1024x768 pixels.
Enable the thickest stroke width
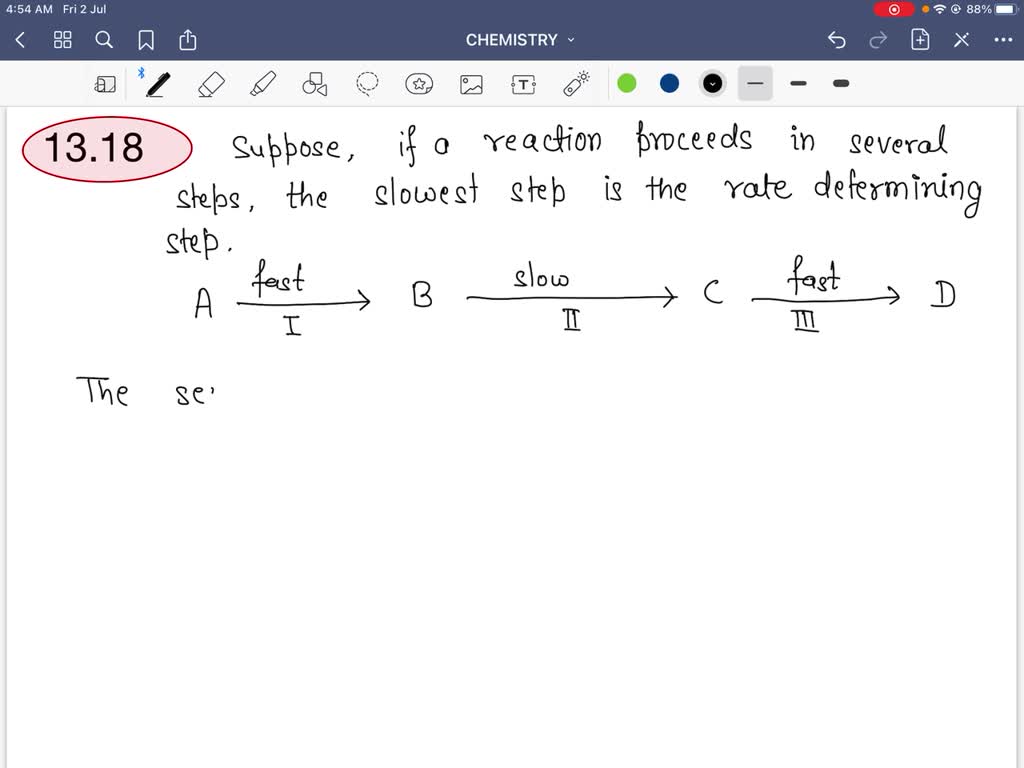point(840,84)
